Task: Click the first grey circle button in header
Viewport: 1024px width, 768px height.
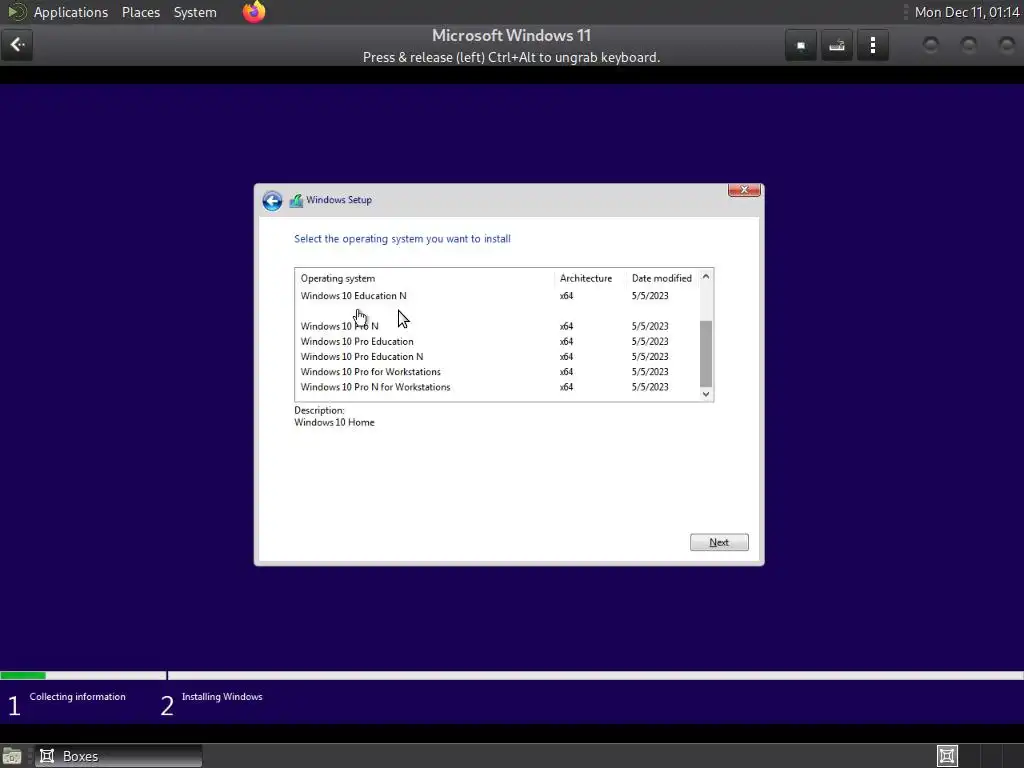Action: click(x=931, y=45)
